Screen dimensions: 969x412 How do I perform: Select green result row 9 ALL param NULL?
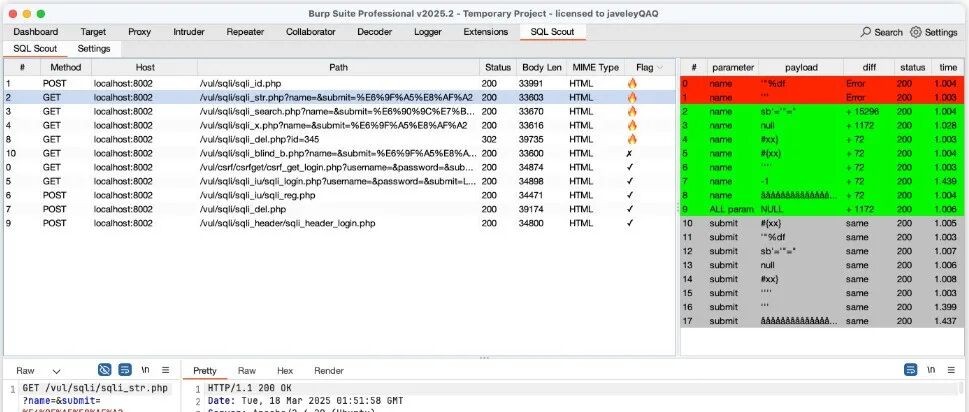(x=823, y=209)
